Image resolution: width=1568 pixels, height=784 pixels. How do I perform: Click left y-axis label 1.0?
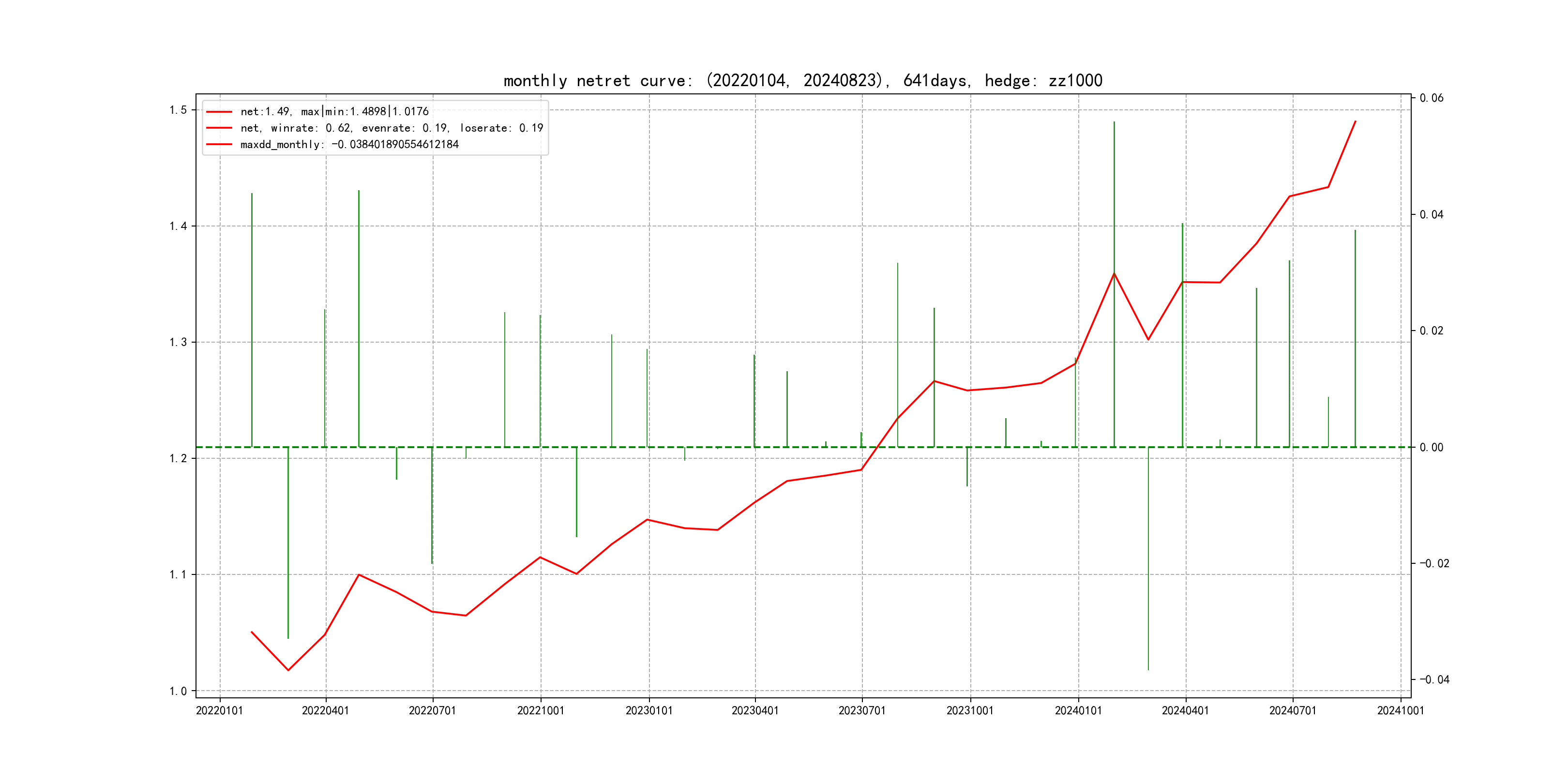coord(178,691)
